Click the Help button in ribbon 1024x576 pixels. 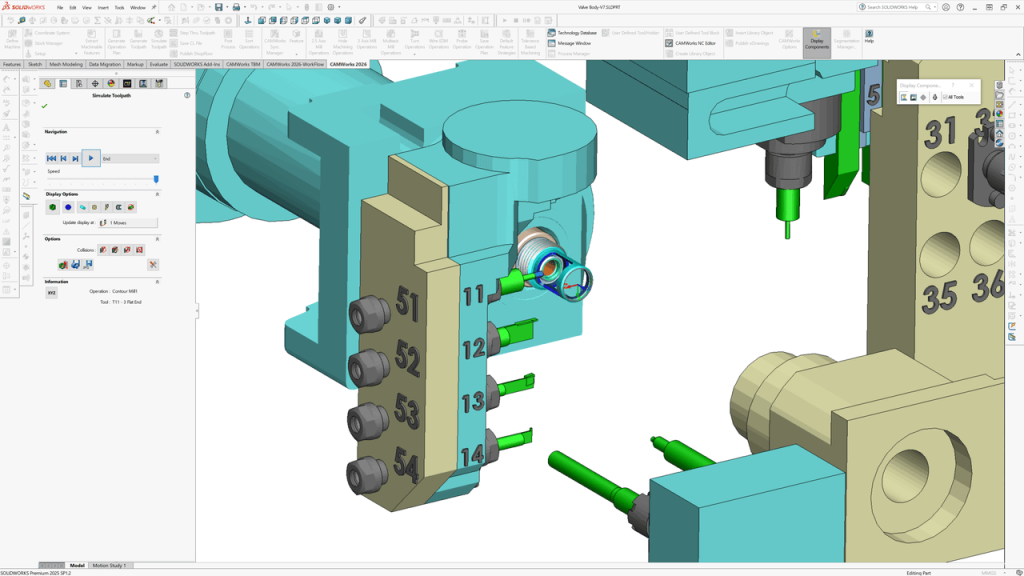[x=869, y=37]
